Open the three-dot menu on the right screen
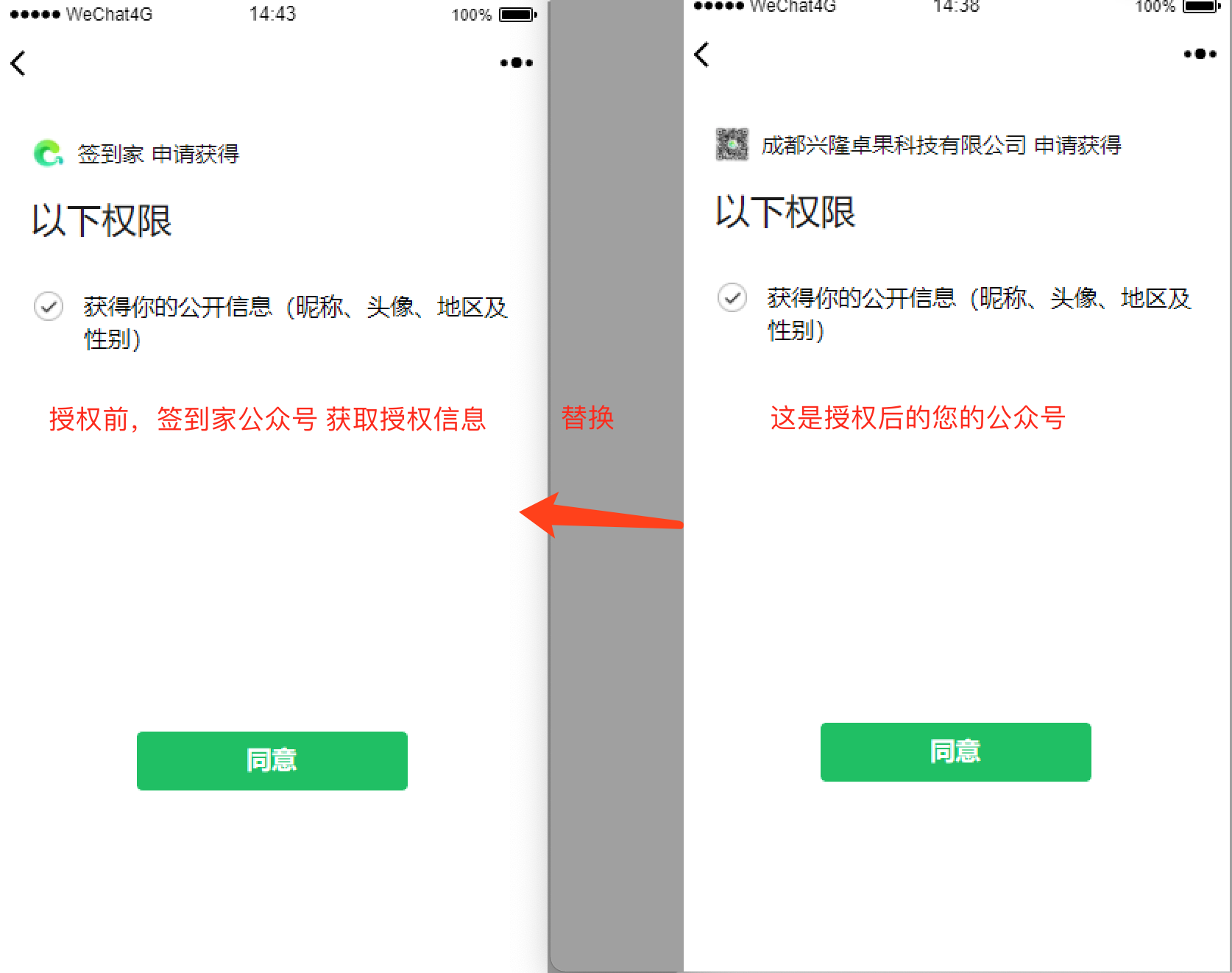The width and height of the screenshot is (1232, 973). [1200, 54]
